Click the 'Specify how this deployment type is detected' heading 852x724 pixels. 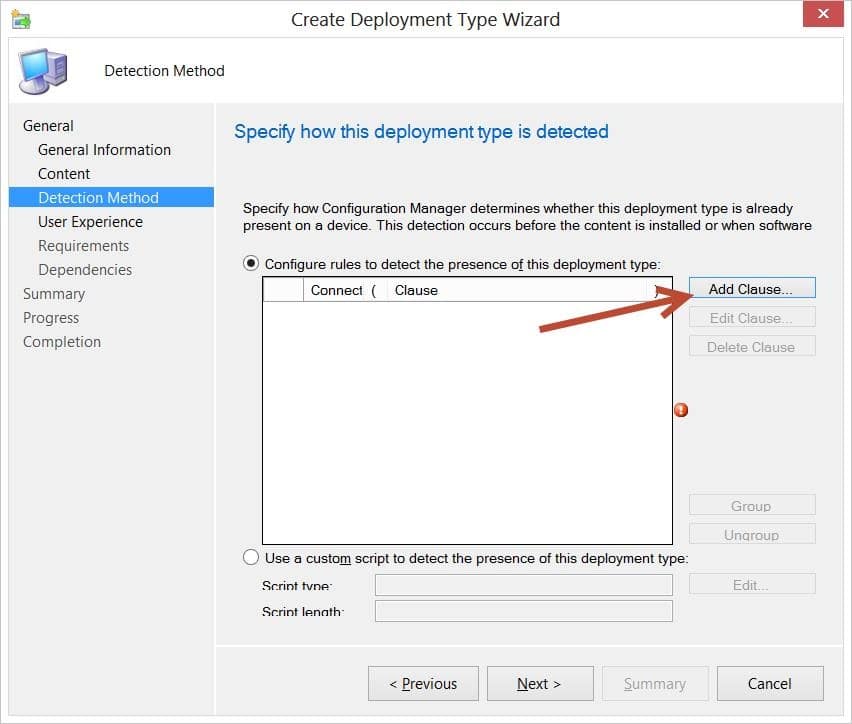tap(421, 132)
